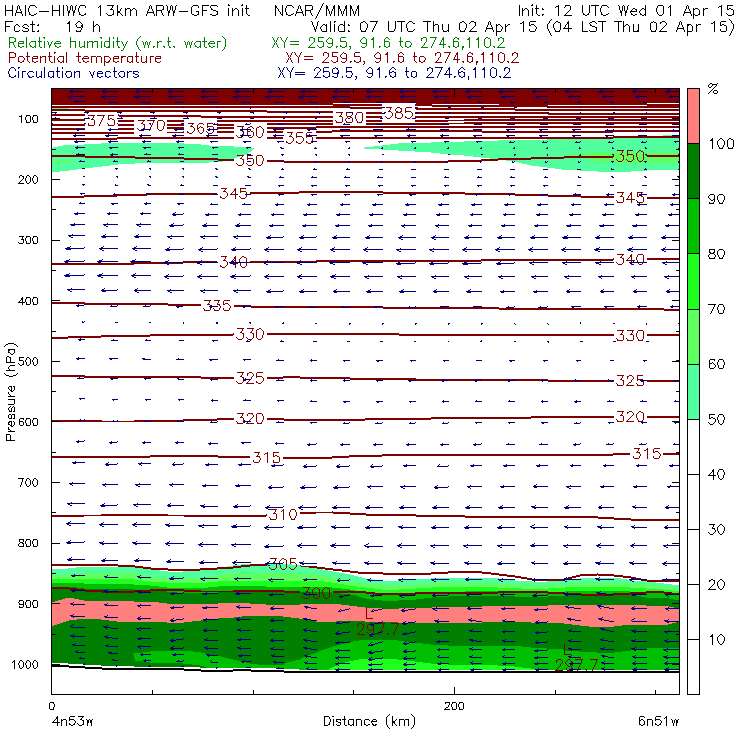Click the '360' contour label
Image resolution: width=740 pixels, height=740 pixels.
pos(250,132)
